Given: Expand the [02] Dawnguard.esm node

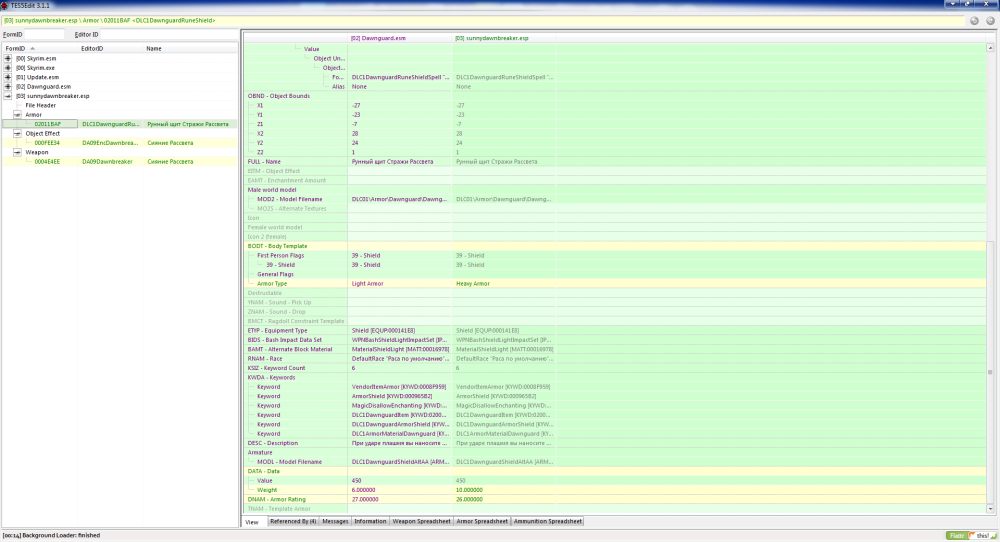Looking at the screenshot, I should [x=8, y=87].
